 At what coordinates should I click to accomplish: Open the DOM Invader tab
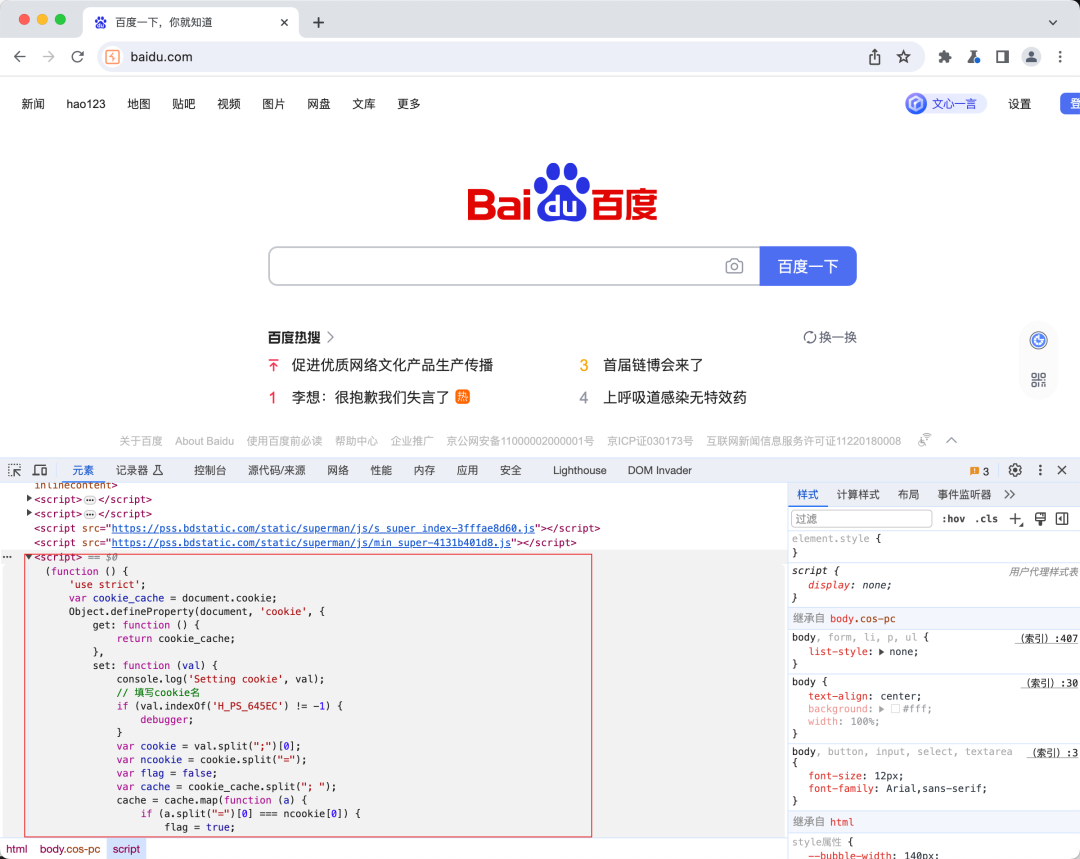pos(659,470)
